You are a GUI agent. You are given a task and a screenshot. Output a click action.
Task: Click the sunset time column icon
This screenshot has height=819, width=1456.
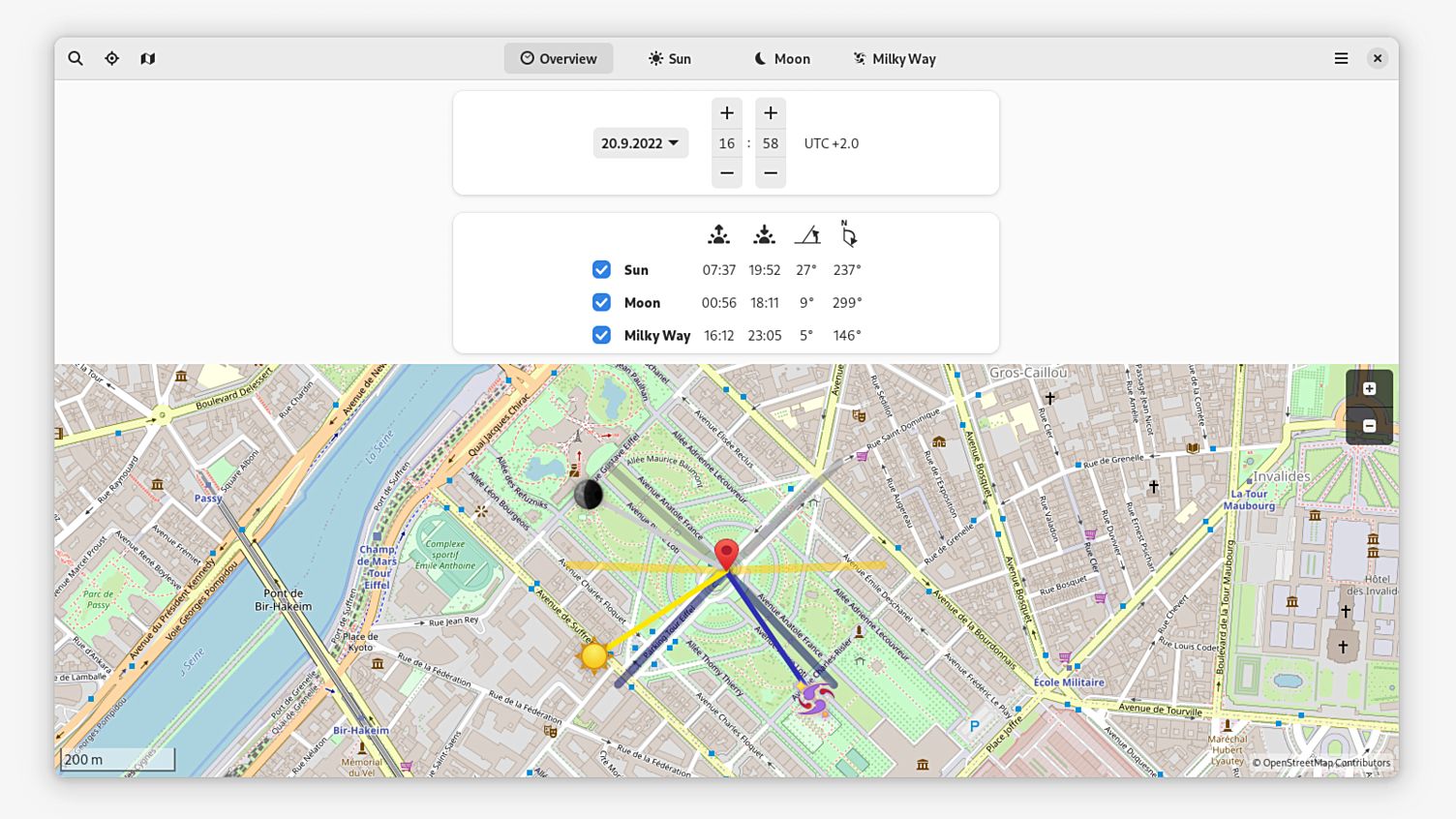point(764,234)
